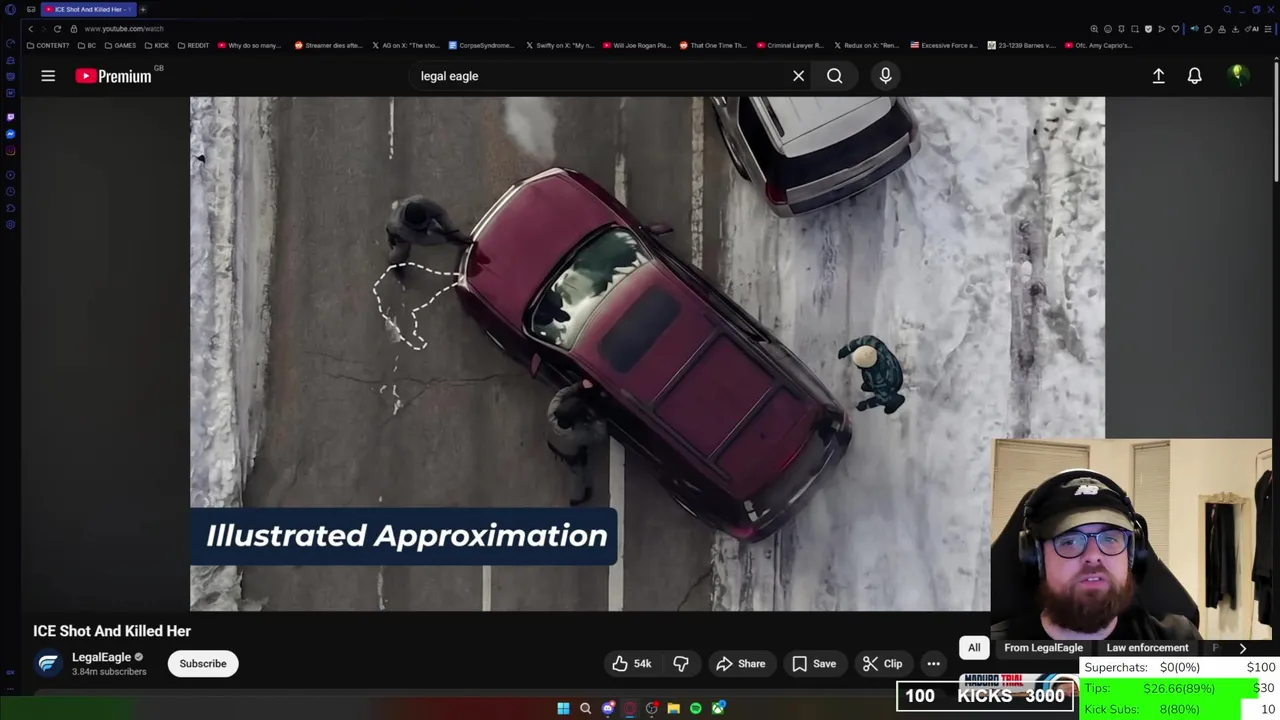
Task: Open 'Will Joe Rogan Pla...' bookmark
Action: click(x=637, y=45)
